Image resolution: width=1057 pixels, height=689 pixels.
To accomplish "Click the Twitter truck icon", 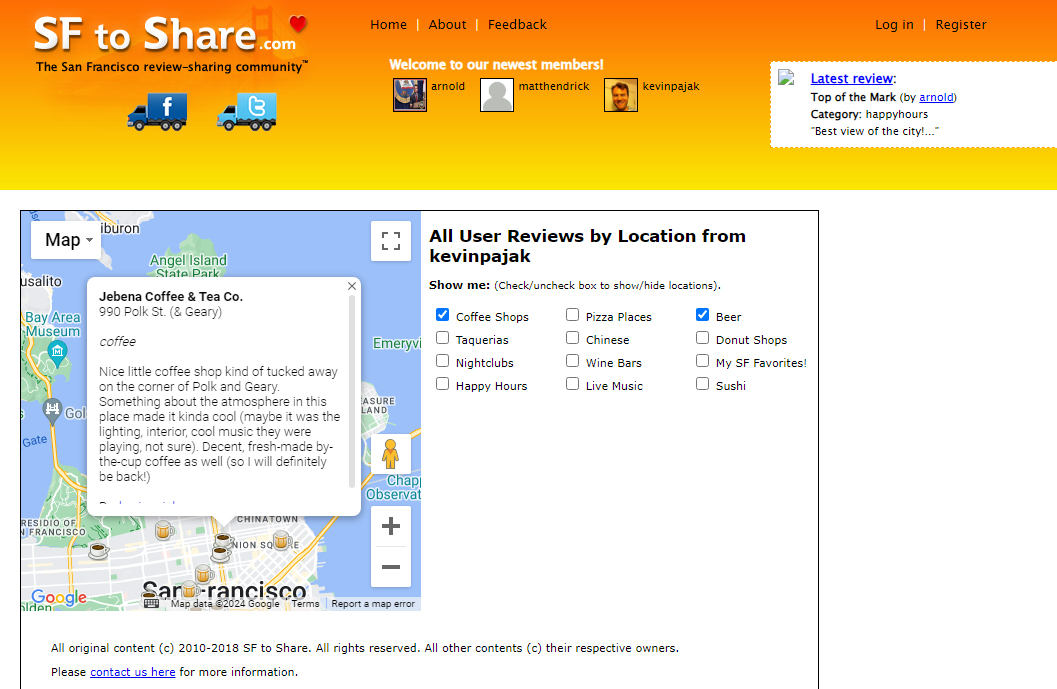I will pyautogui.click(x=246, y=111).
